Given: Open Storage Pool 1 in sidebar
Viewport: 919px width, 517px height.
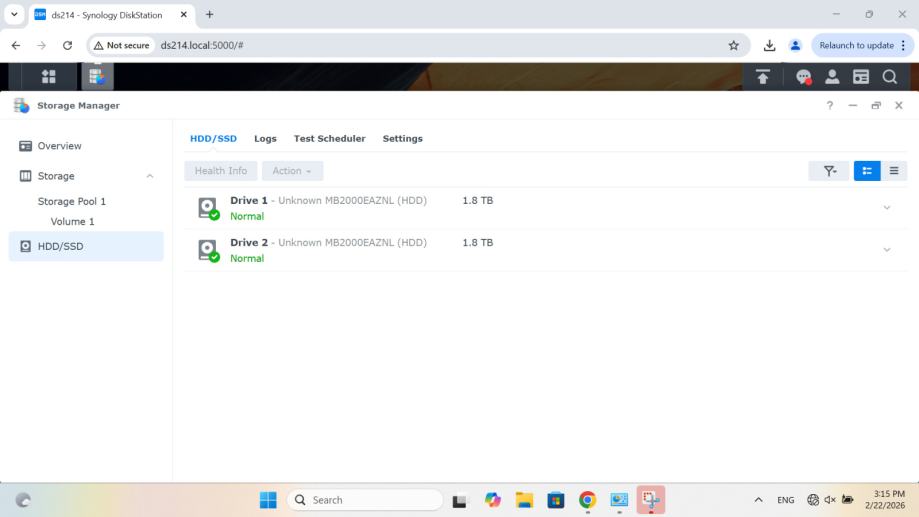Looking at the screenshot, I should [x=72, y=202].
